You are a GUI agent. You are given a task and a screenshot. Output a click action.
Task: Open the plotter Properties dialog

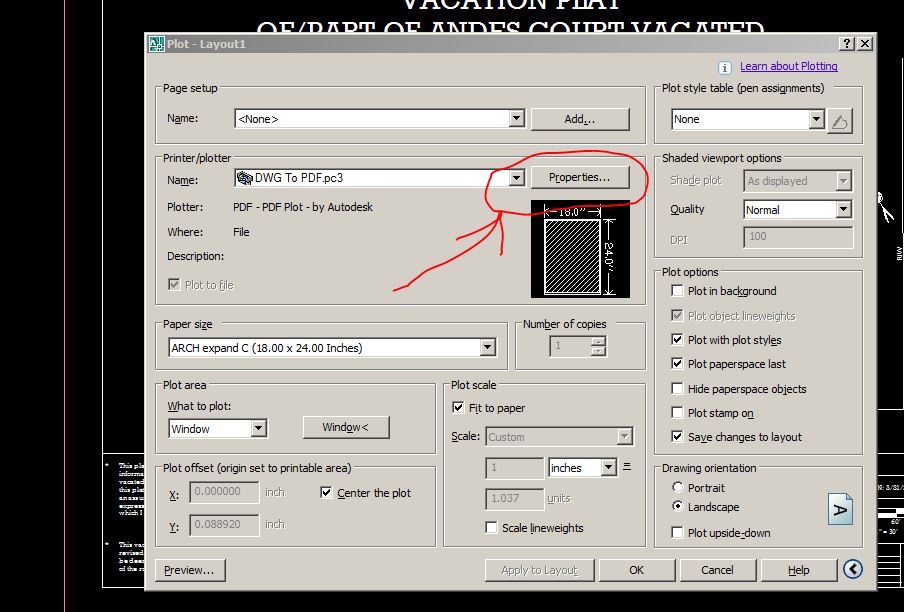(x=581, y=176)
